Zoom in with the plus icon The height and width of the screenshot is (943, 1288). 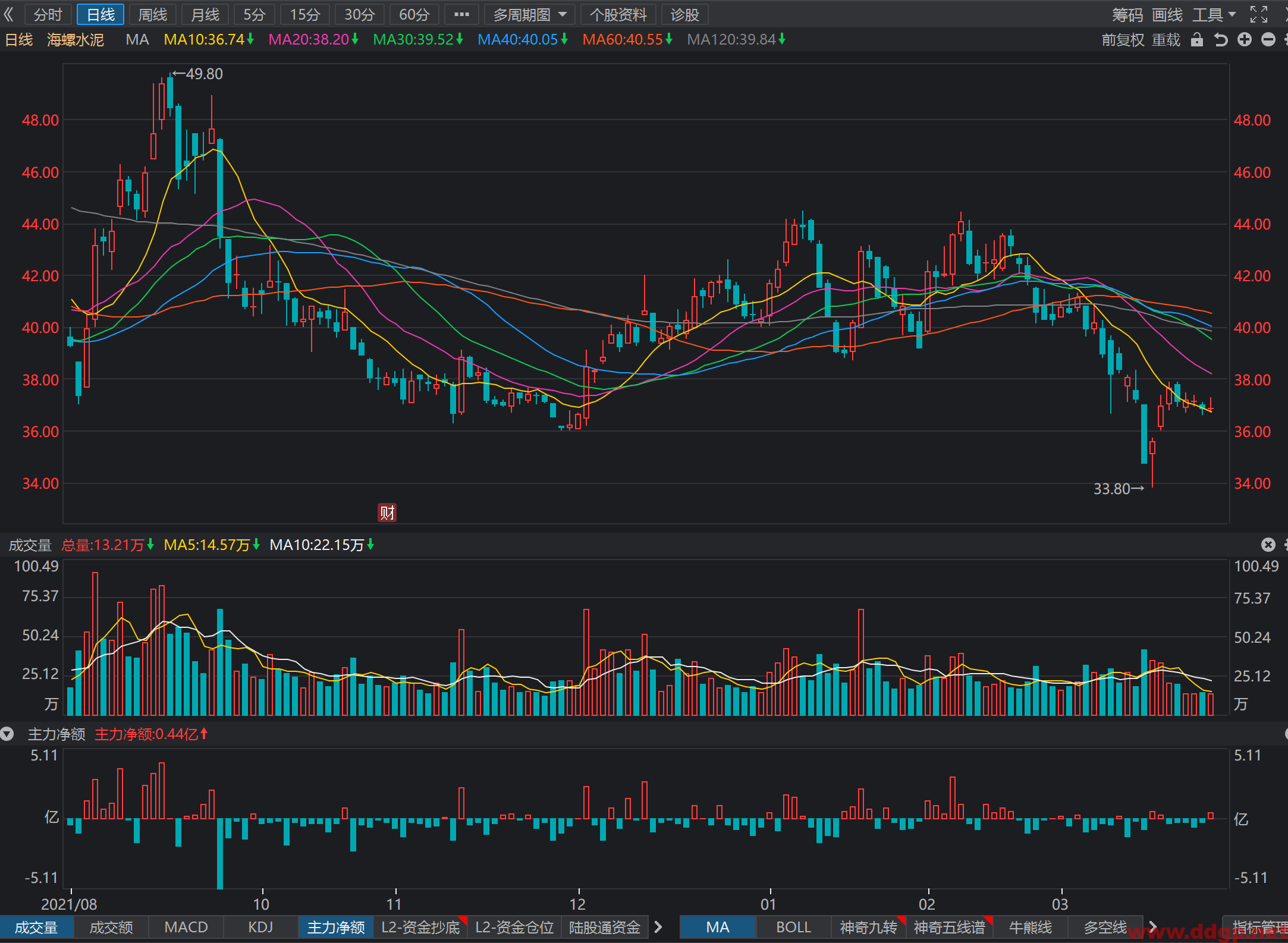coord(1245,40)
